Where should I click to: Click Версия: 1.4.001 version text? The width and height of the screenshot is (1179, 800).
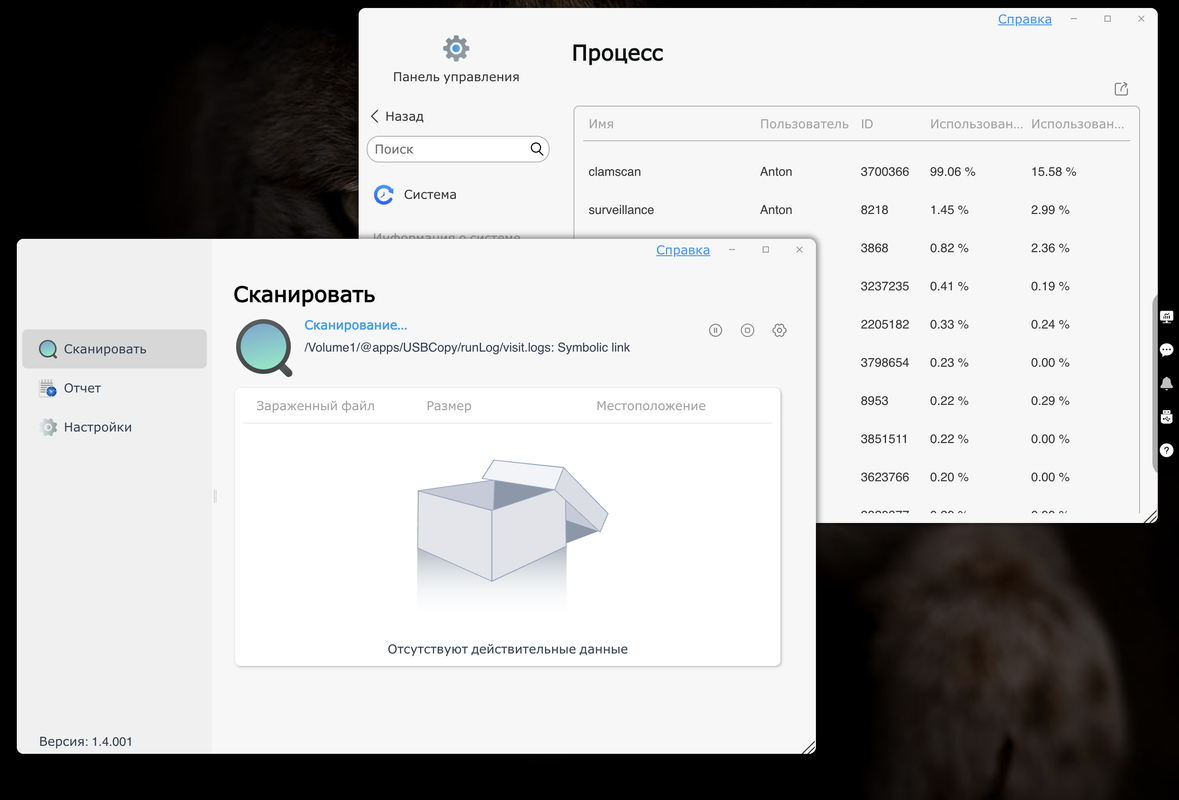pos(86,741)
